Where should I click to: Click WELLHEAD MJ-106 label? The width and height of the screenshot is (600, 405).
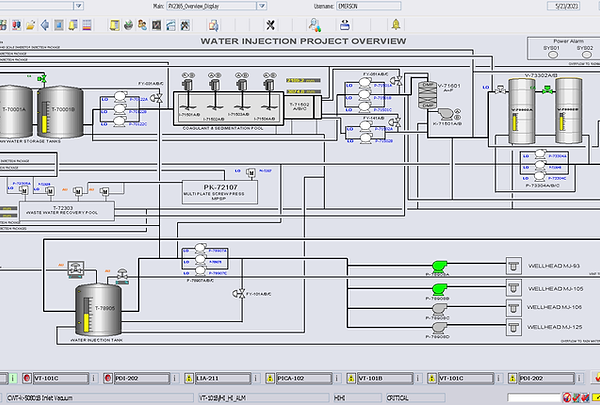(554, 307)
